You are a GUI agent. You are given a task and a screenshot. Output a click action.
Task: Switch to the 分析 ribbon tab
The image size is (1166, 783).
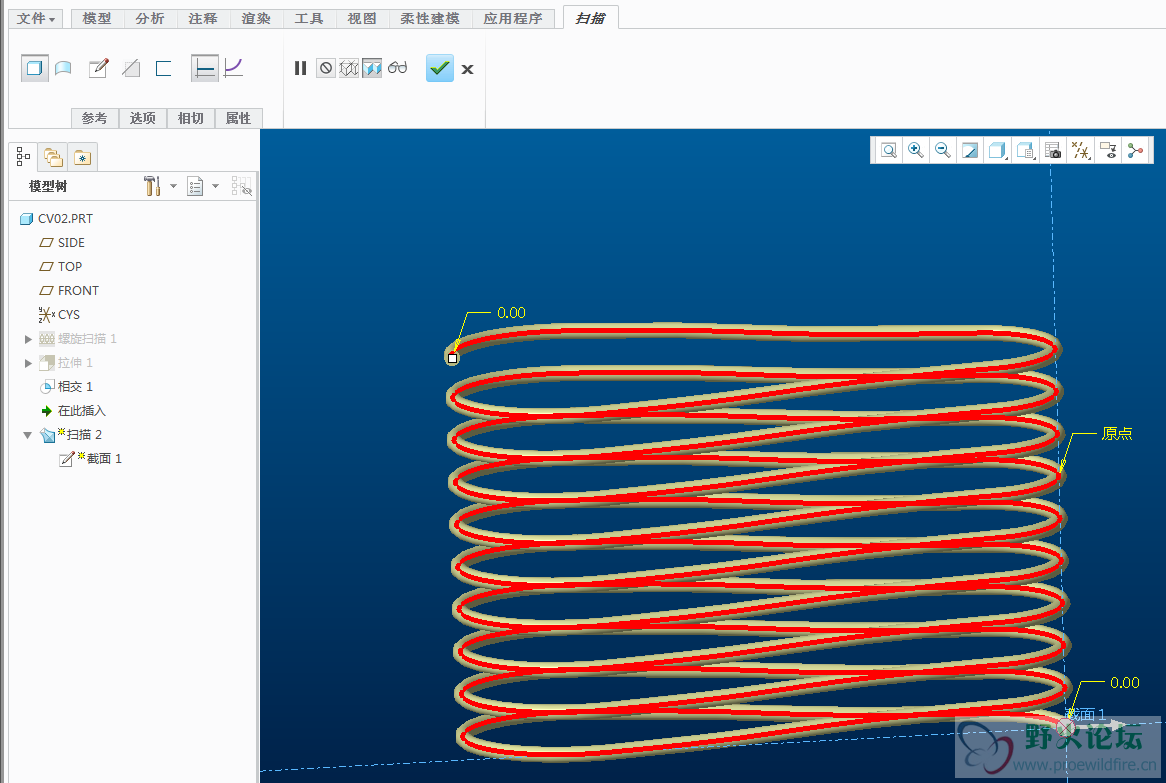click(150, 19)
